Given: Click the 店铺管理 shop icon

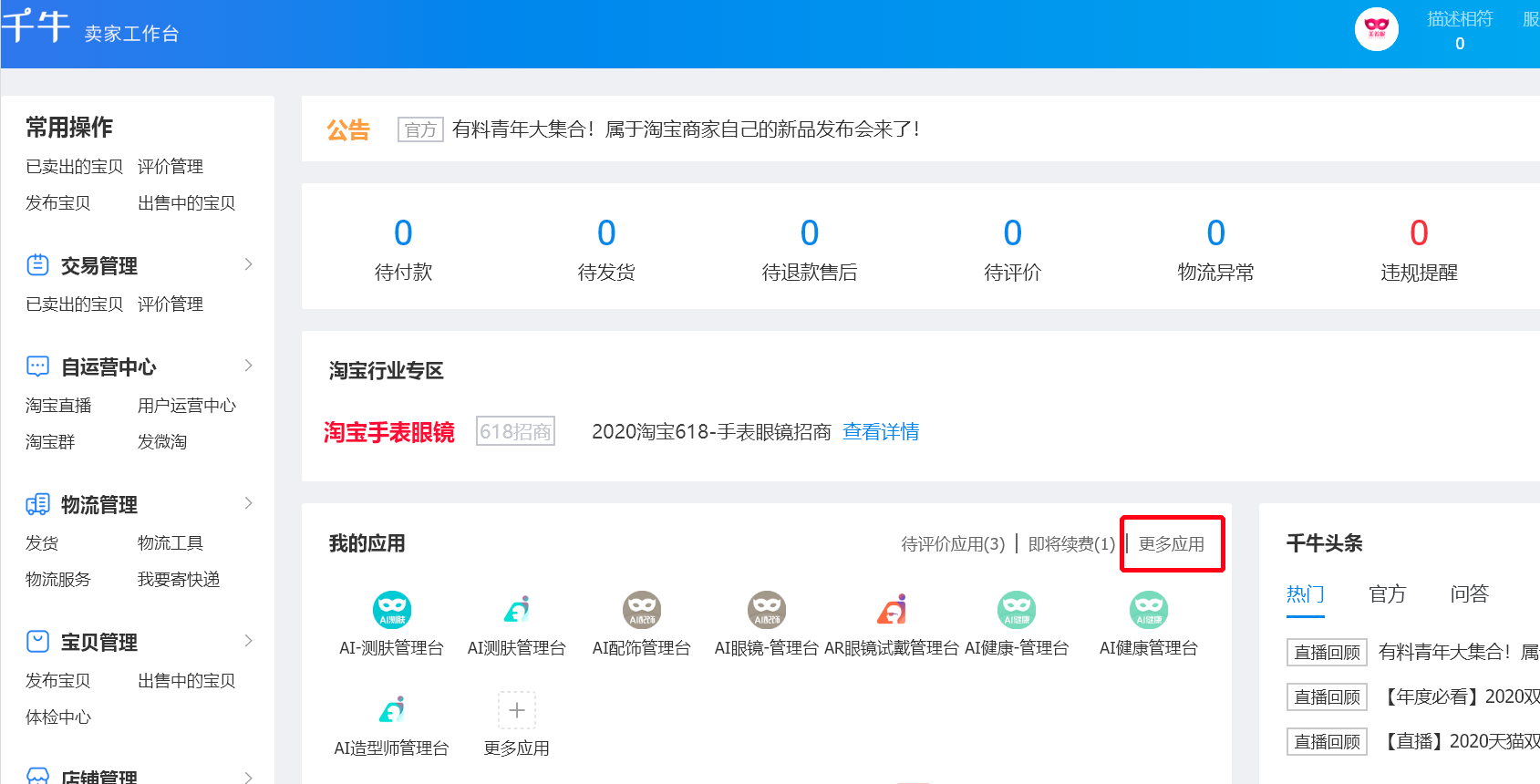Looking at the screenshot, I should [x=37, y=777].
